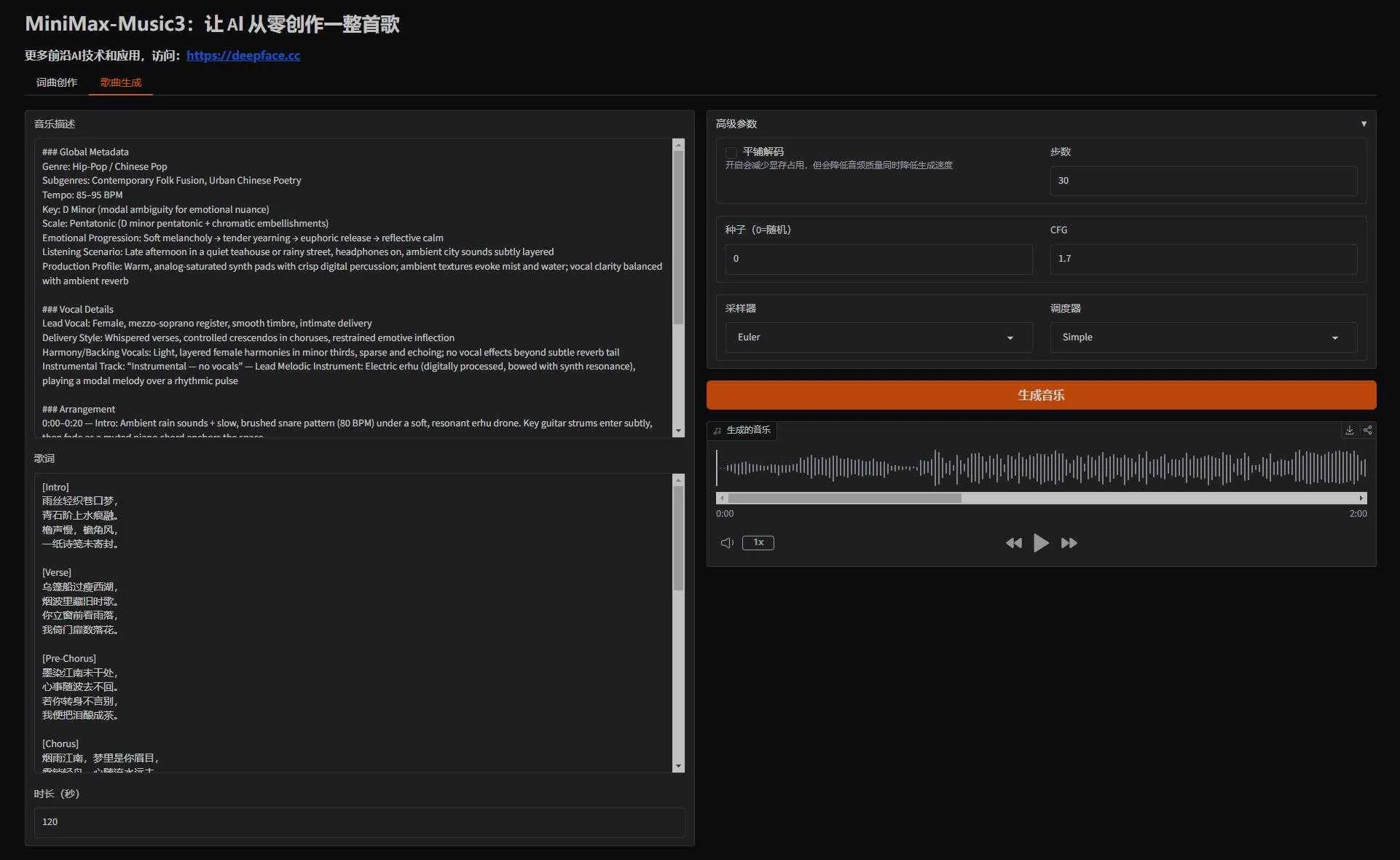
Task: Click 'Genre: Hip-Pop / Chinese Pop' line
Action: [105, 167]
